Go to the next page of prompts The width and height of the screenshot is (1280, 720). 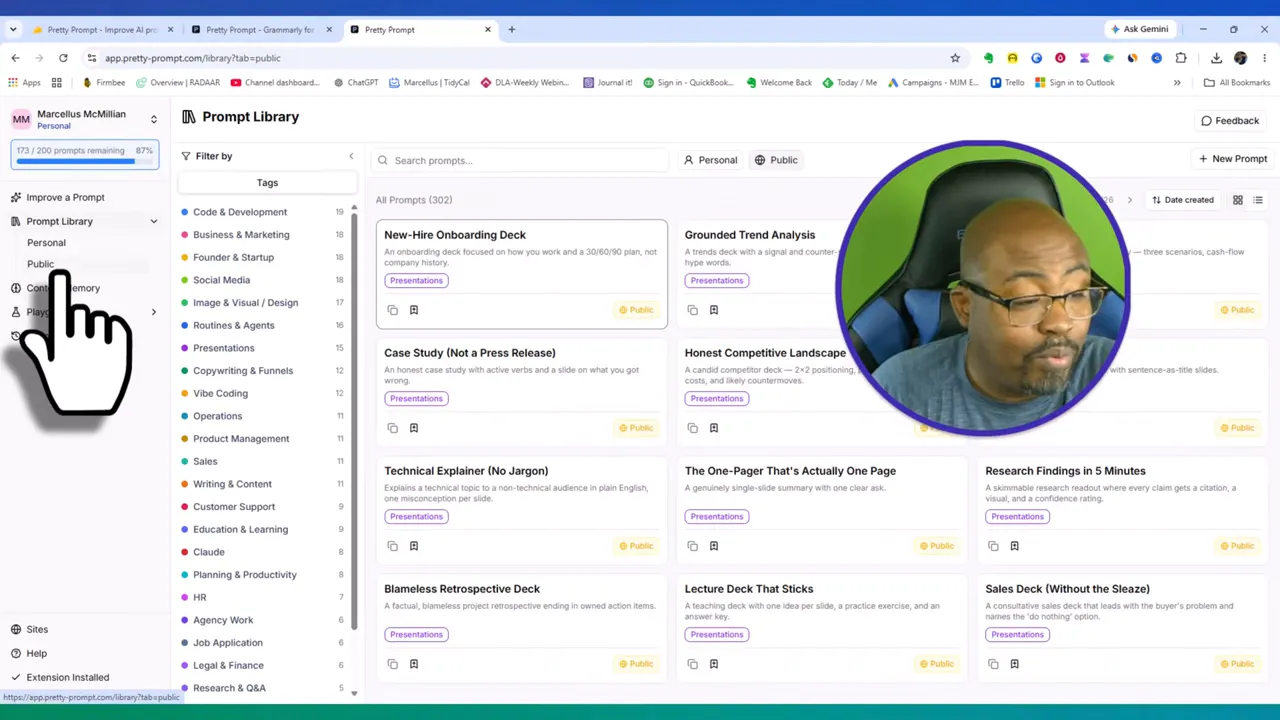tap(1129, 200)
